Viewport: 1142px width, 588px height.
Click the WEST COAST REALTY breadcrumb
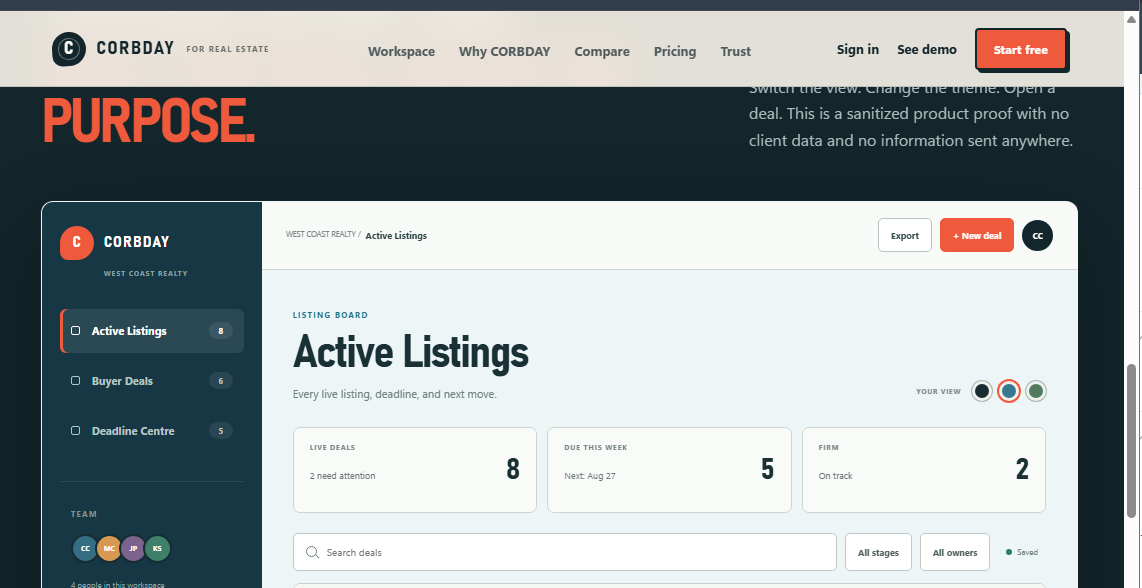click(x=320, y=235)
